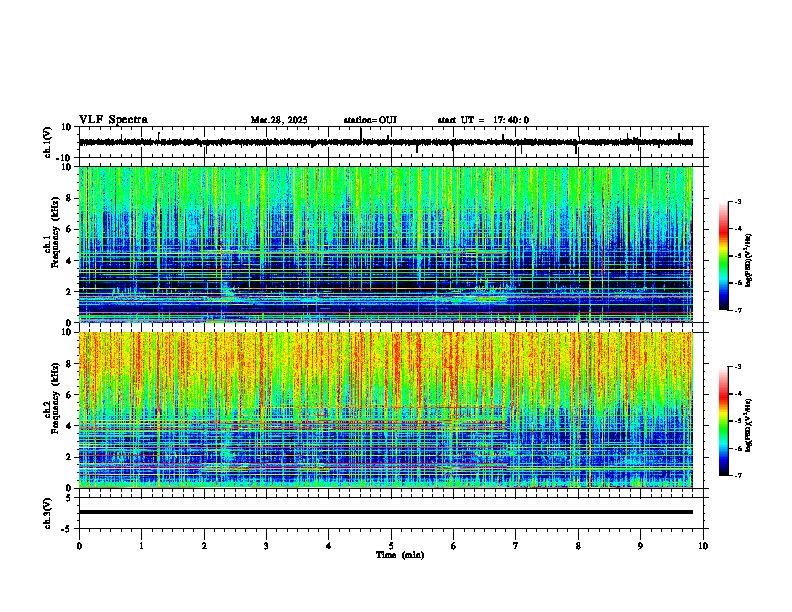
Task: Click the thick black ch.3 voltage line
Action: 386,512
